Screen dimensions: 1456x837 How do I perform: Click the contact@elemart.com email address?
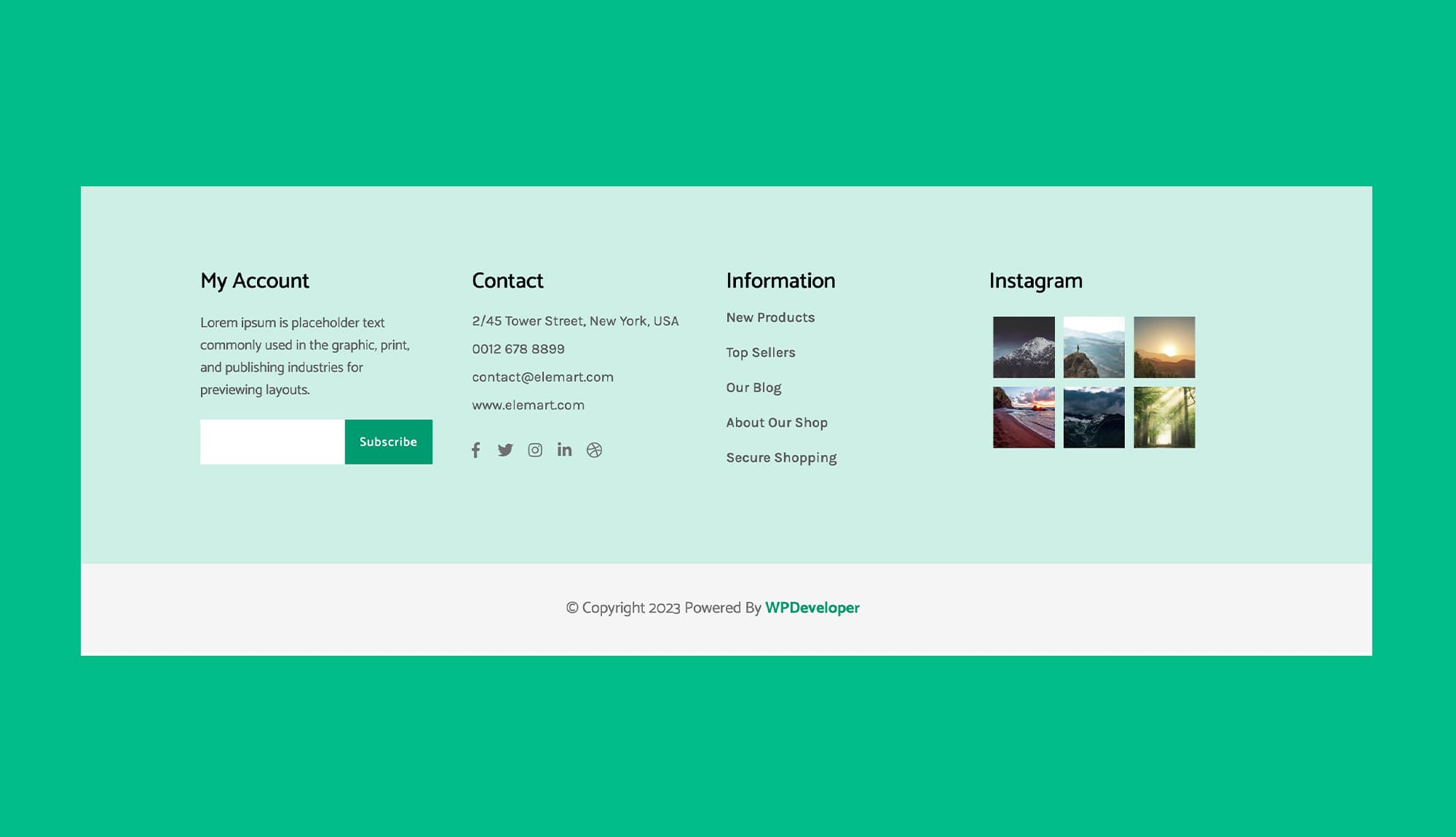coord(542,377)
